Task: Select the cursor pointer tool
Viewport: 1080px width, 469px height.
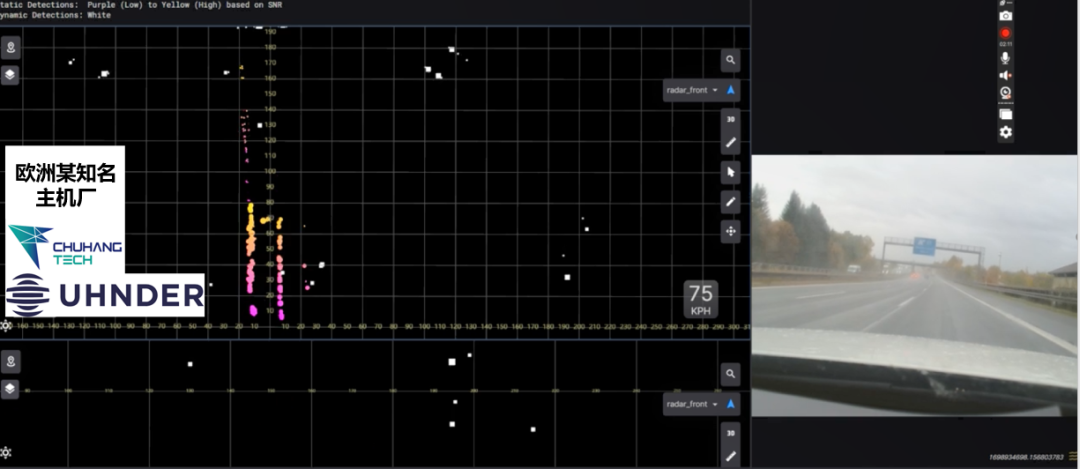Action: [x=731, y=172]
